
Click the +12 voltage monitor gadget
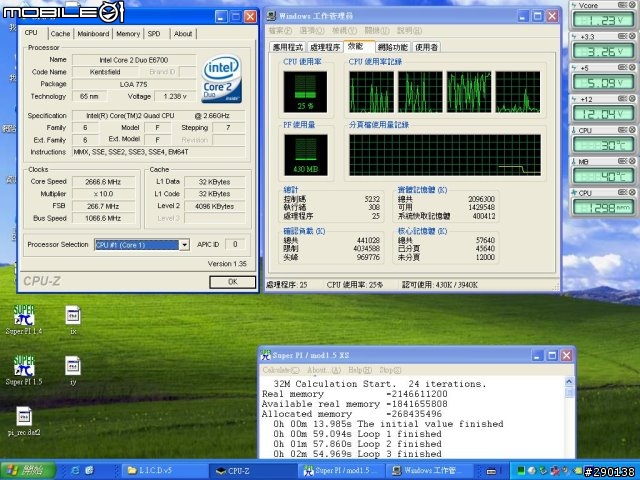pyautogui.click(x=603, y=113)
